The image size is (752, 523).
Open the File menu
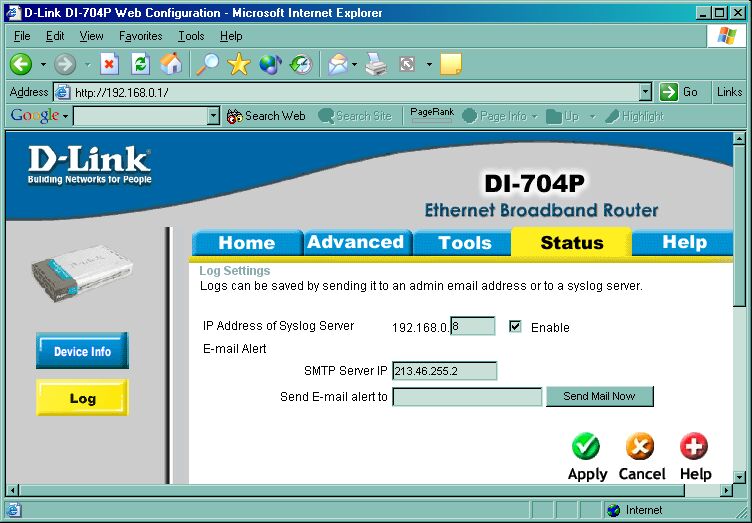pos(22,36)
